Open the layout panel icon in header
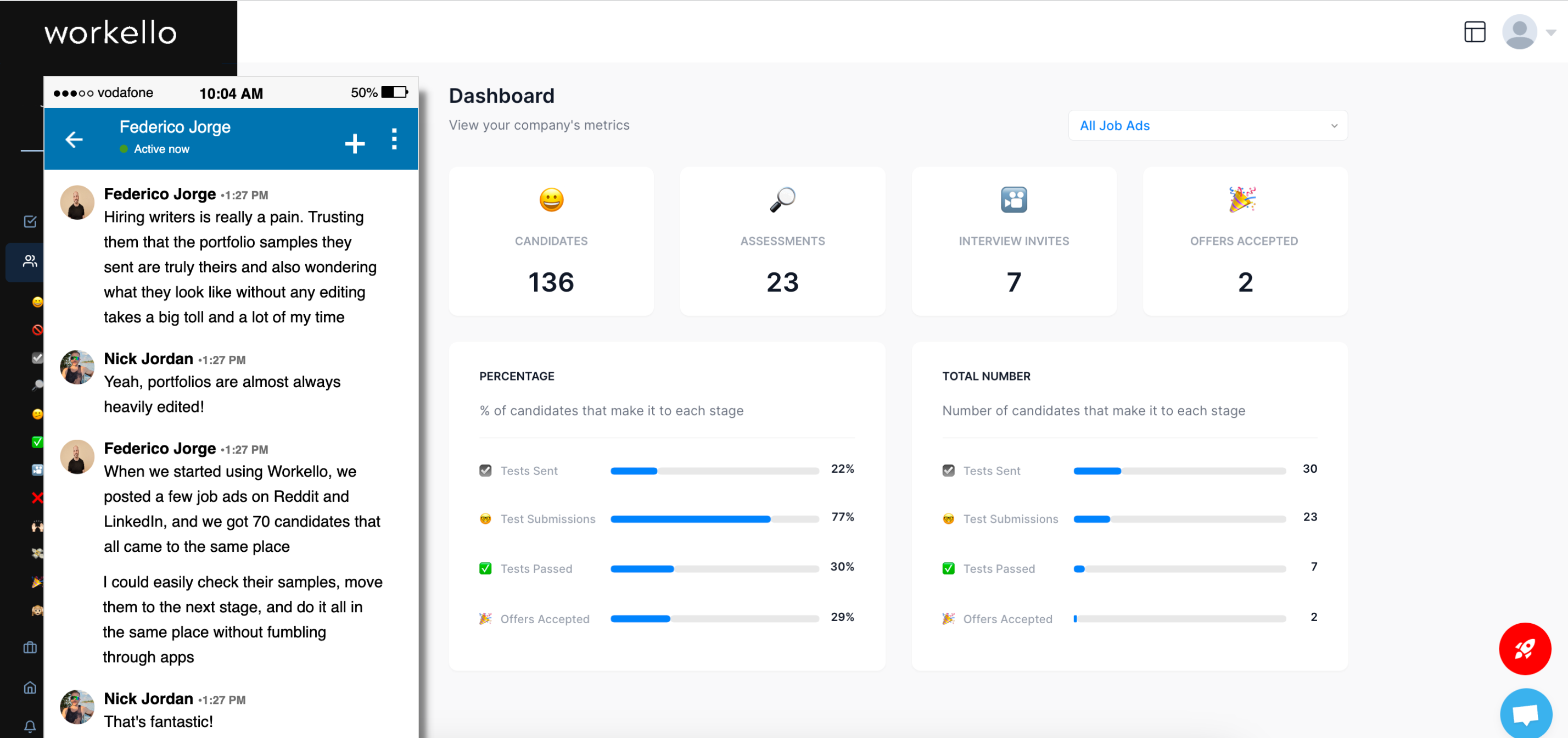The image size is (1568, 738). (x=1474, y=32)
